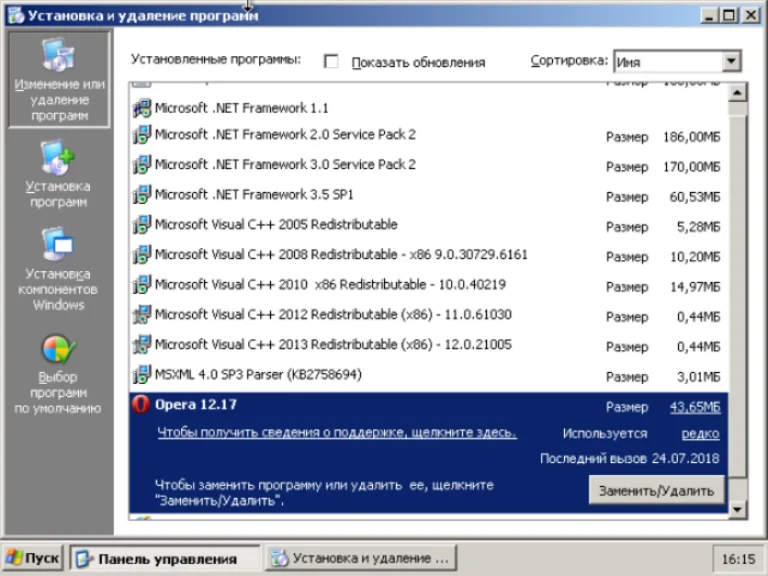Select Visual C++ 2010 x86 10.0.40219 text
The image size is (768, 576).
(331, 285)
